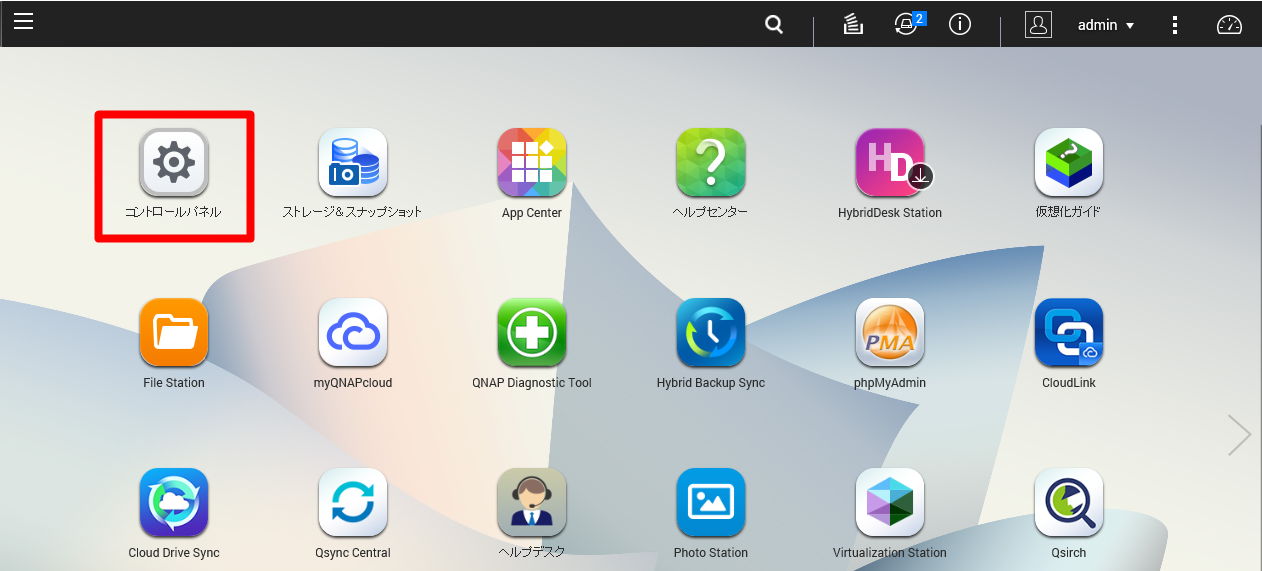
Task: Open phpMyAdmin icon
Action: click(890, 332)
